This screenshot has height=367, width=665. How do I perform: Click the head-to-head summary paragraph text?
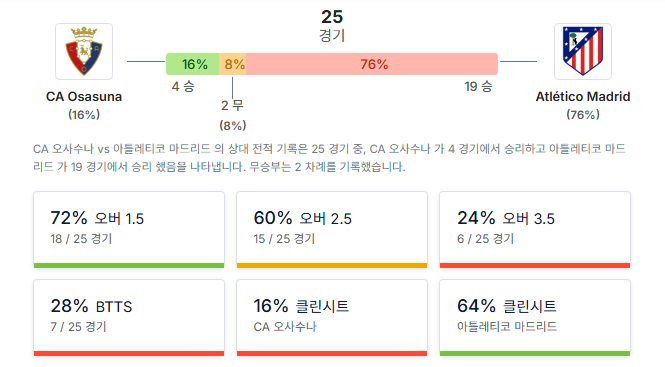(x=329, y=158)
